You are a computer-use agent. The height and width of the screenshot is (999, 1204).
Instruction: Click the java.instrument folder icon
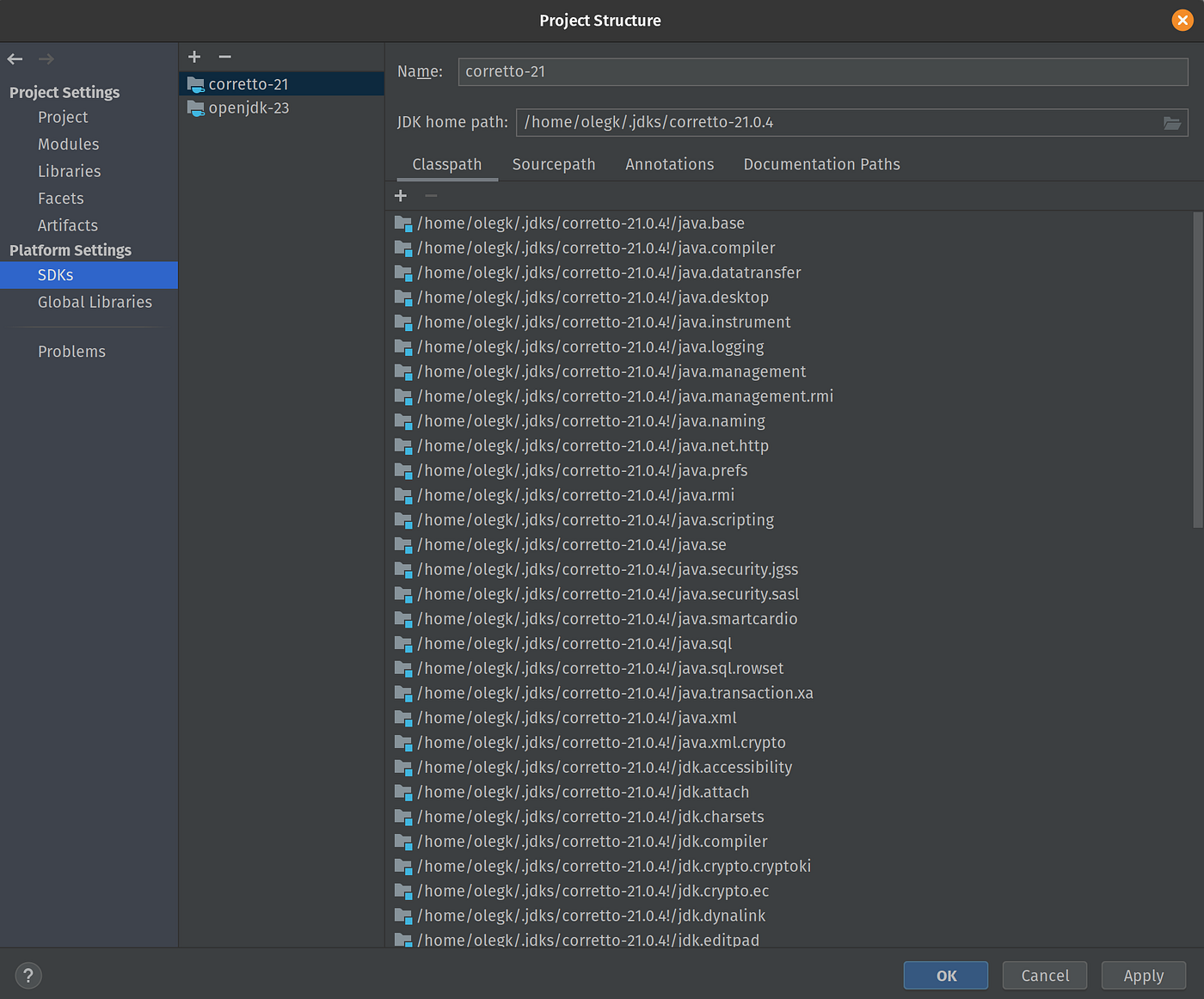[402, 322]
